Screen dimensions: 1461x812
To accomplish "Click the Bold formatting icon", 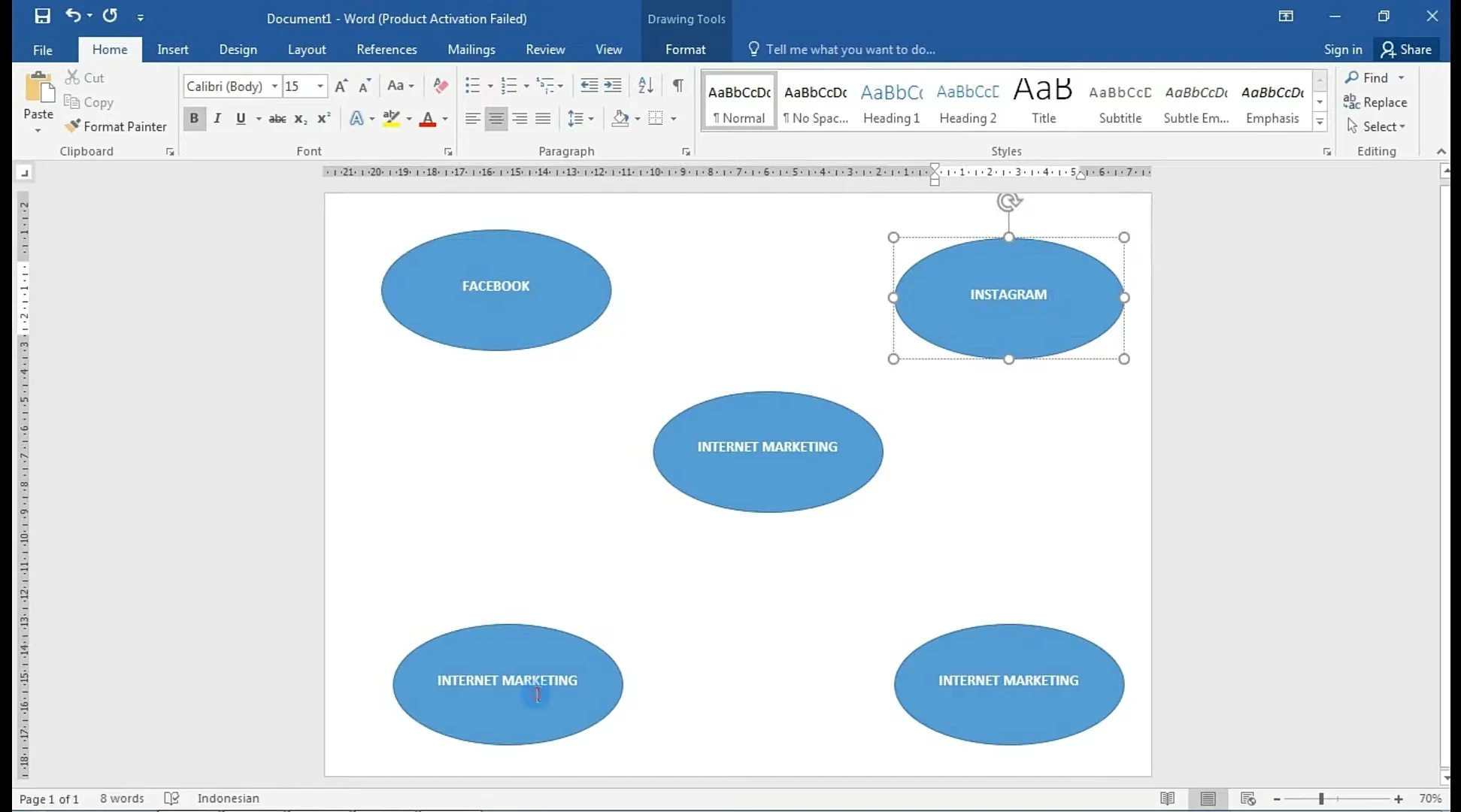I will 193,119.
